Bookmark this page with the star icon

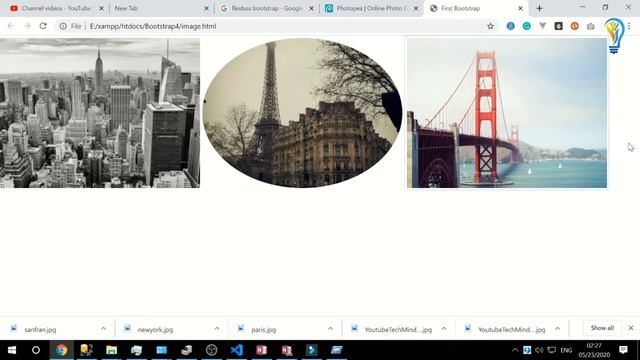490,26
